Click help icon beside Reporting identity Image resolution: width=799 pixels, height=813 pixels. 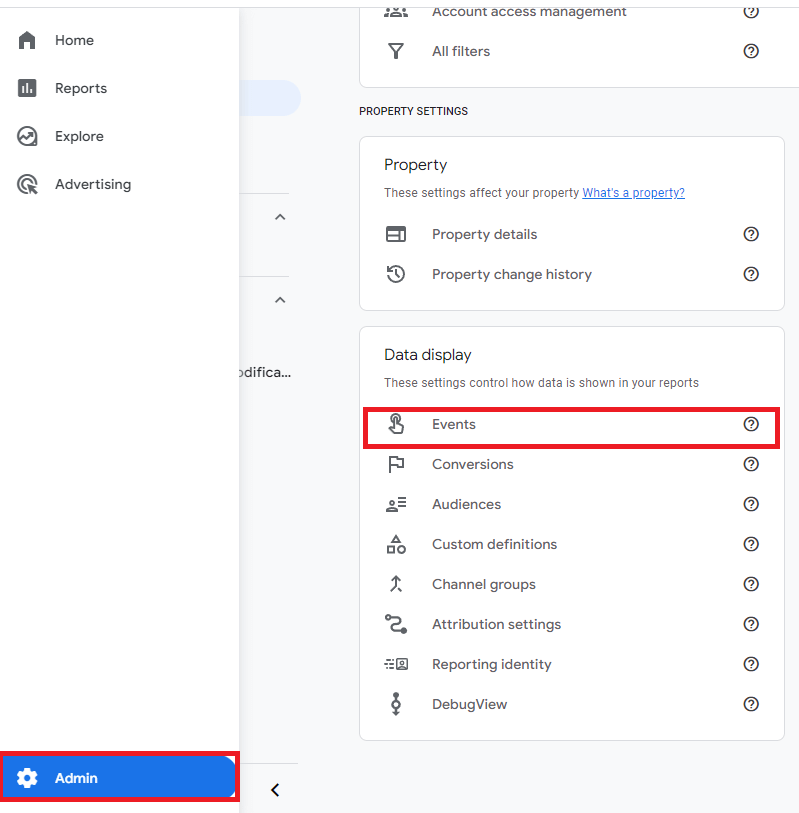pos(751,664)
